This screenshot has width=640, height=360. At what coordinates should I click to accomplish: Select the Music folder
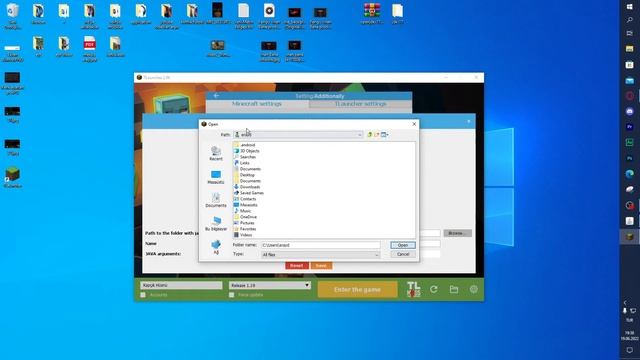[242, 211]
